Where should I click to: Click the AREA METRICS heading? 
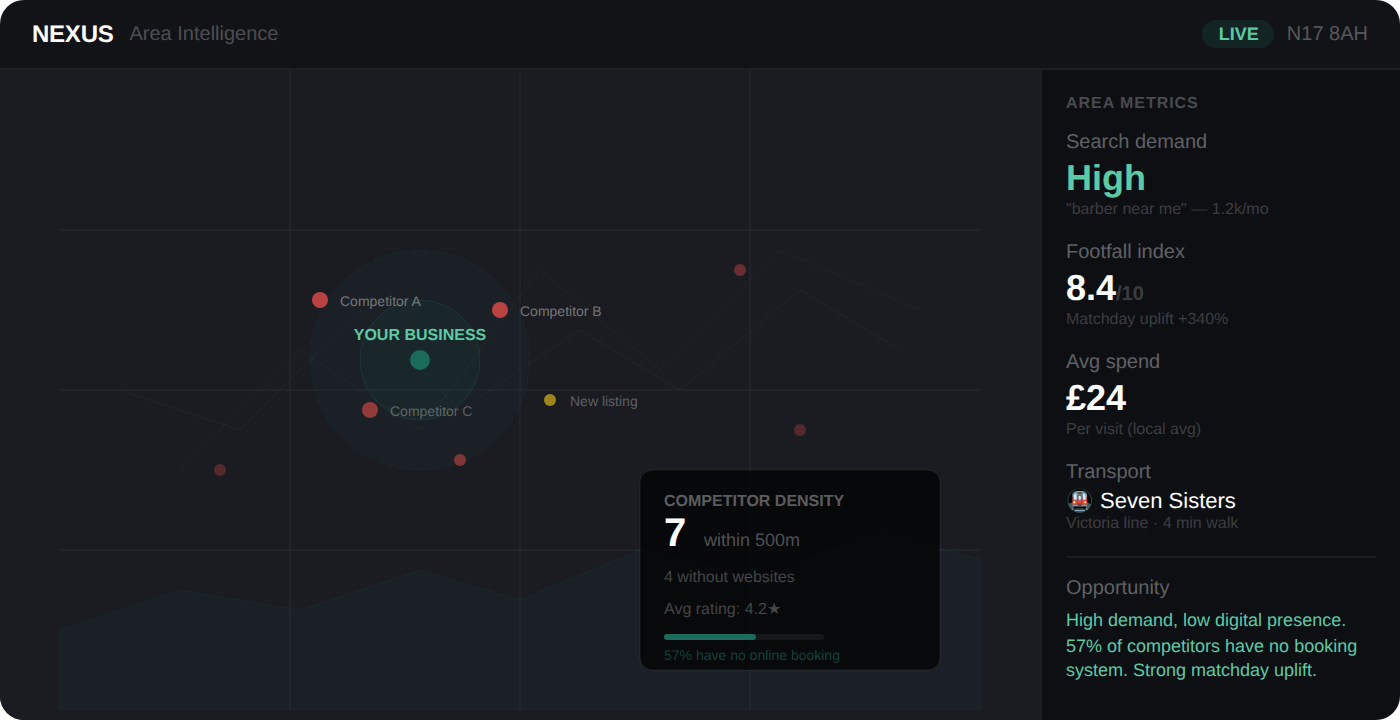(1132, 103)
